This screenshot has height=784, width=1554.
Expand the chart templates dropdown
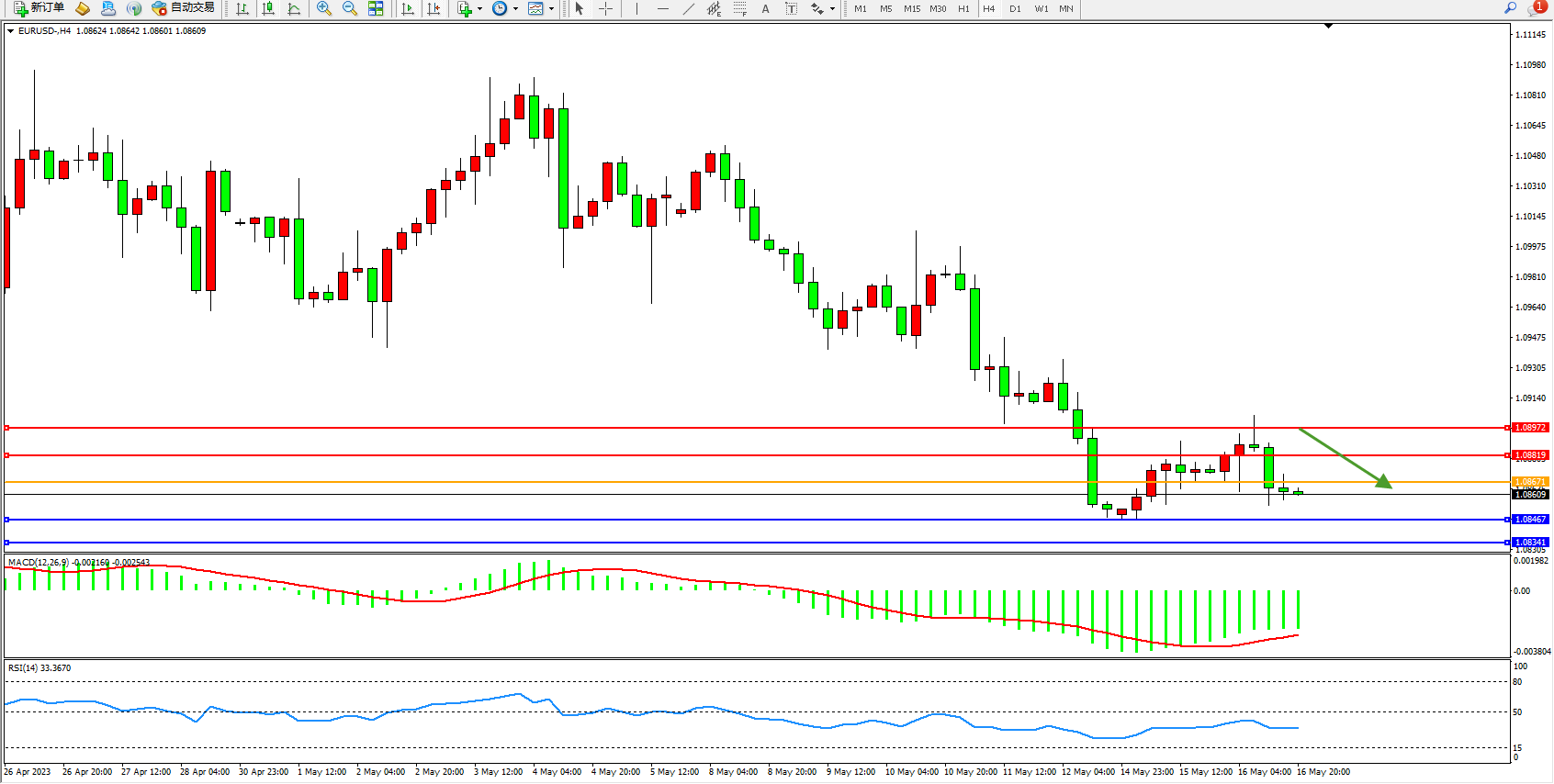coord(551,8)
